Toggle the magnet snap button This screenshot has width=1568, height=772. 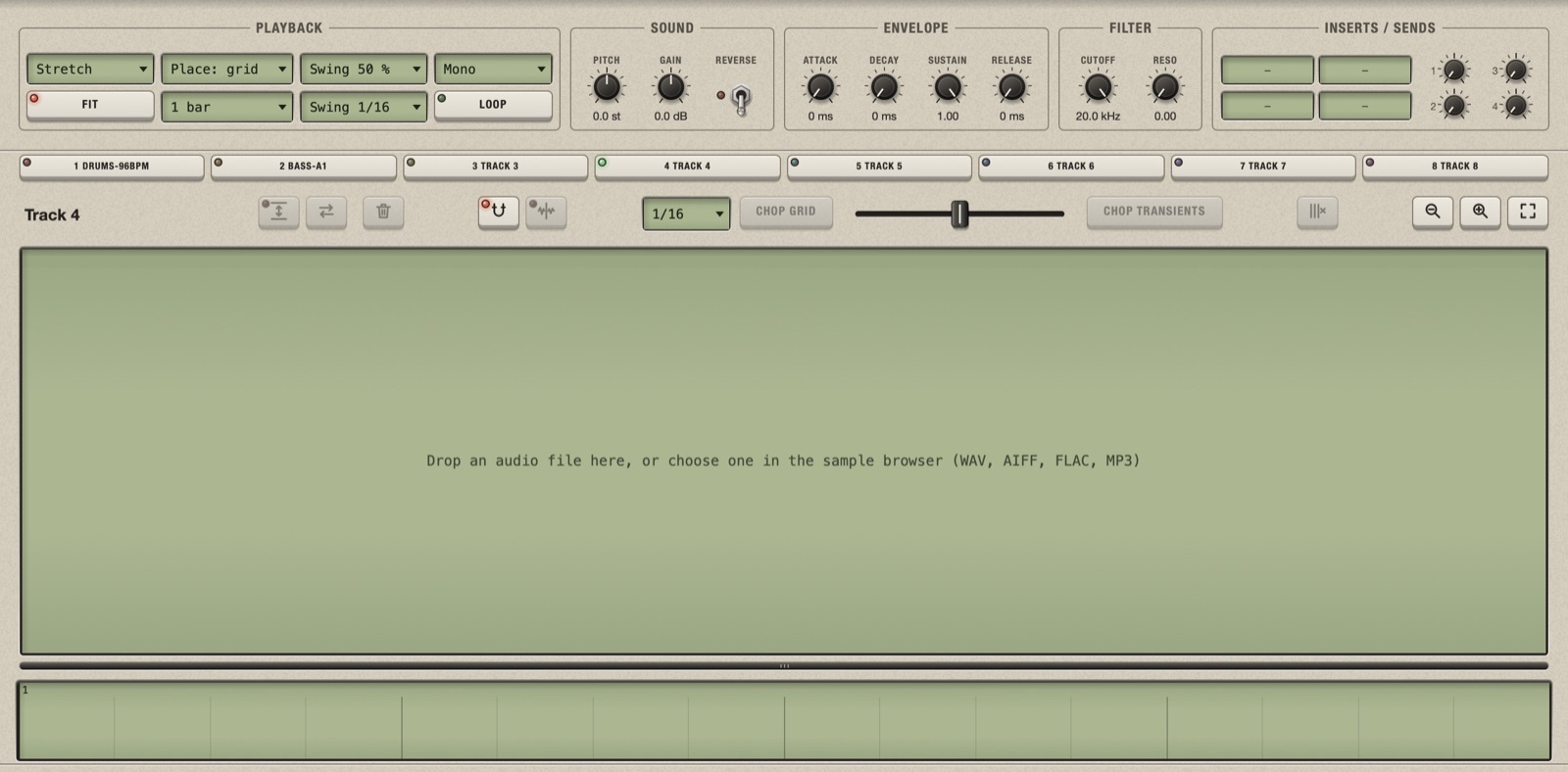pos(498,212)
